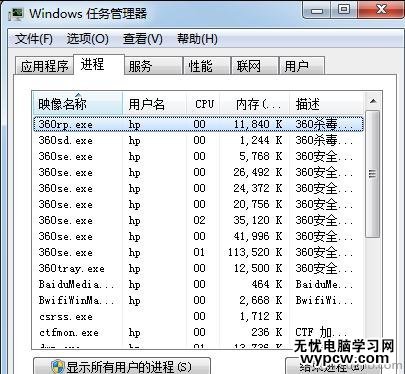Maximize the Task Manager window

[x=344, y=10]
